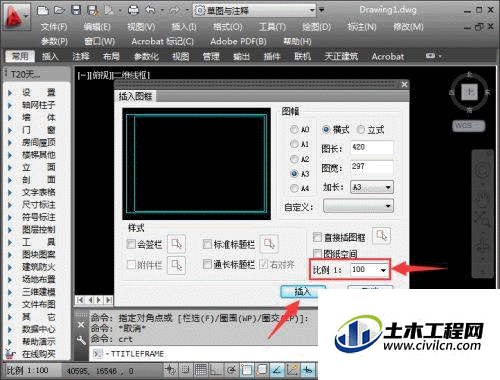The width and height of the screenshot is (500, 380).
Task: Check the 直接插图框 checkbox
Action: pyautogui.click(x=317, y=237)
